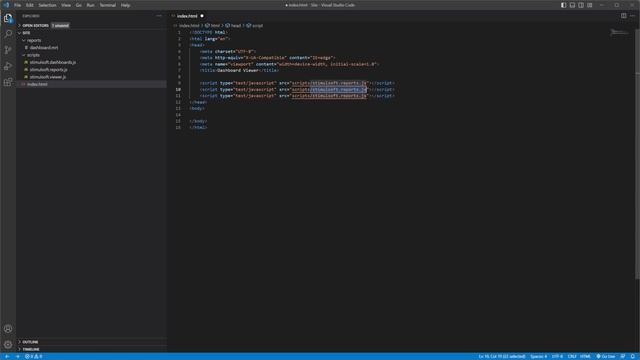Click HTML language mode in status bar

(585, 356)
